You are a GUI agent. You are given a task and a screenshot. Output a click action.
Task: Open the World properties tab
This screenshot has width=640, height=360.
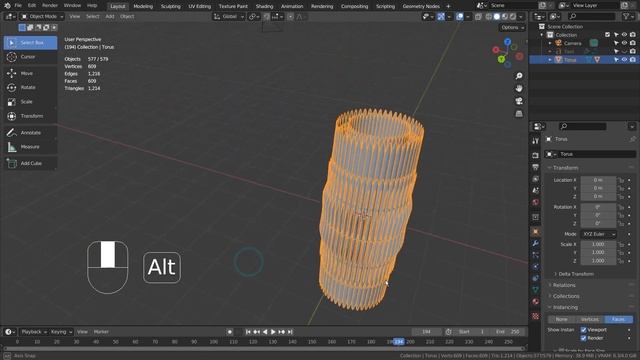coord(536,202)
